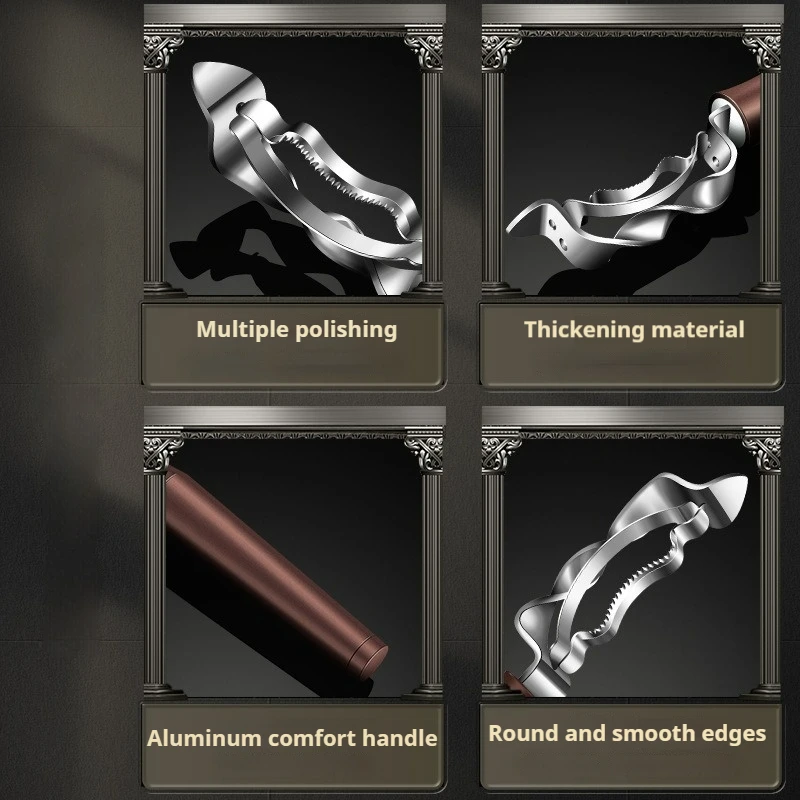Image resolution: width=800 pixels, height=800 pixels.
Task: Click the Round and smooth edges label
Action: point(627,733)
